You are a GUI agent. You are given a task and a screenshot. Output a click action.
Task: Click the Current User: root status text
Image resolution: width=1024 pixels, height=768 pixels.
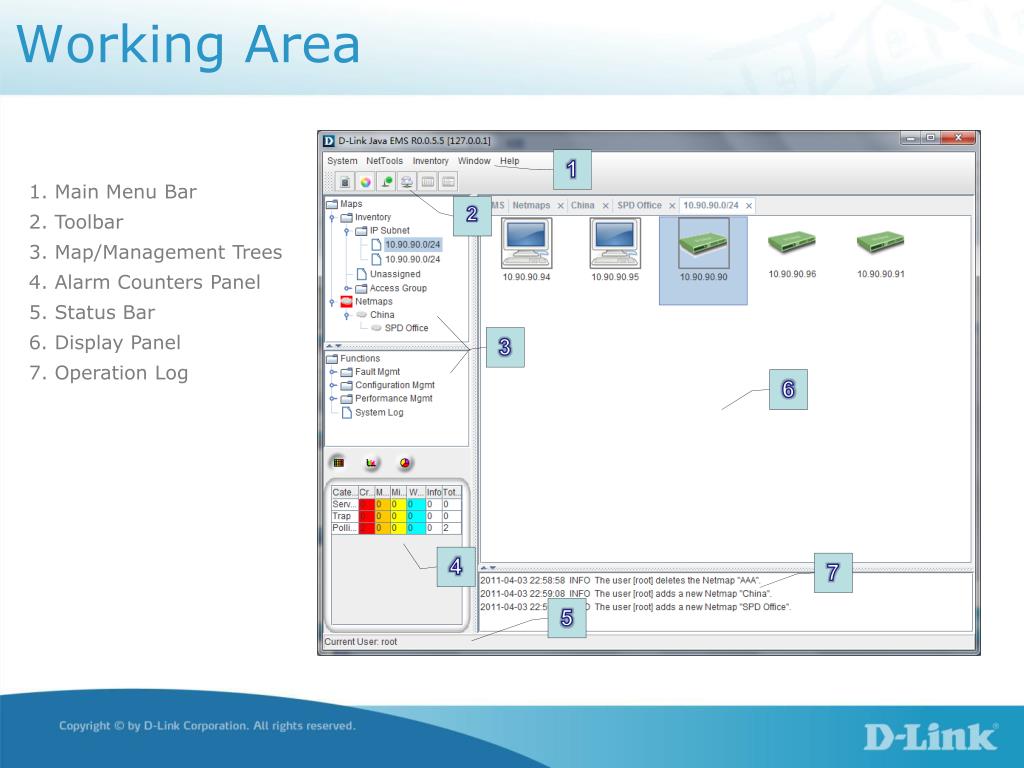(360, 641)
